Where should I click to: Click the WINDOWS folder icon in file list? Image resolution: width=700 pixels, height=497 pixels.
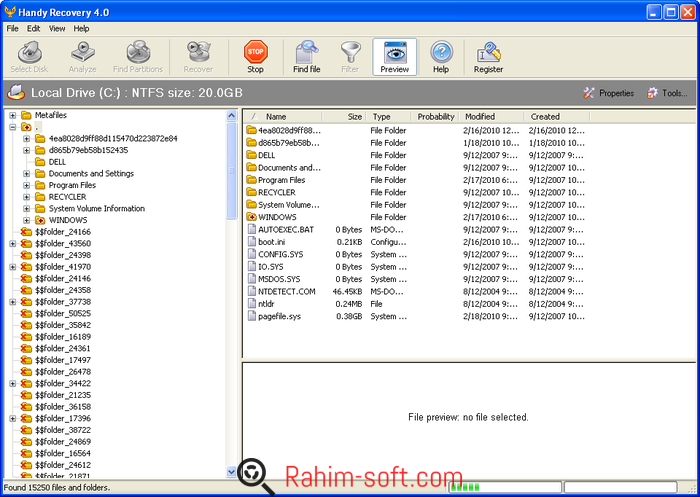pyautogui.click(x=251, y=217)
